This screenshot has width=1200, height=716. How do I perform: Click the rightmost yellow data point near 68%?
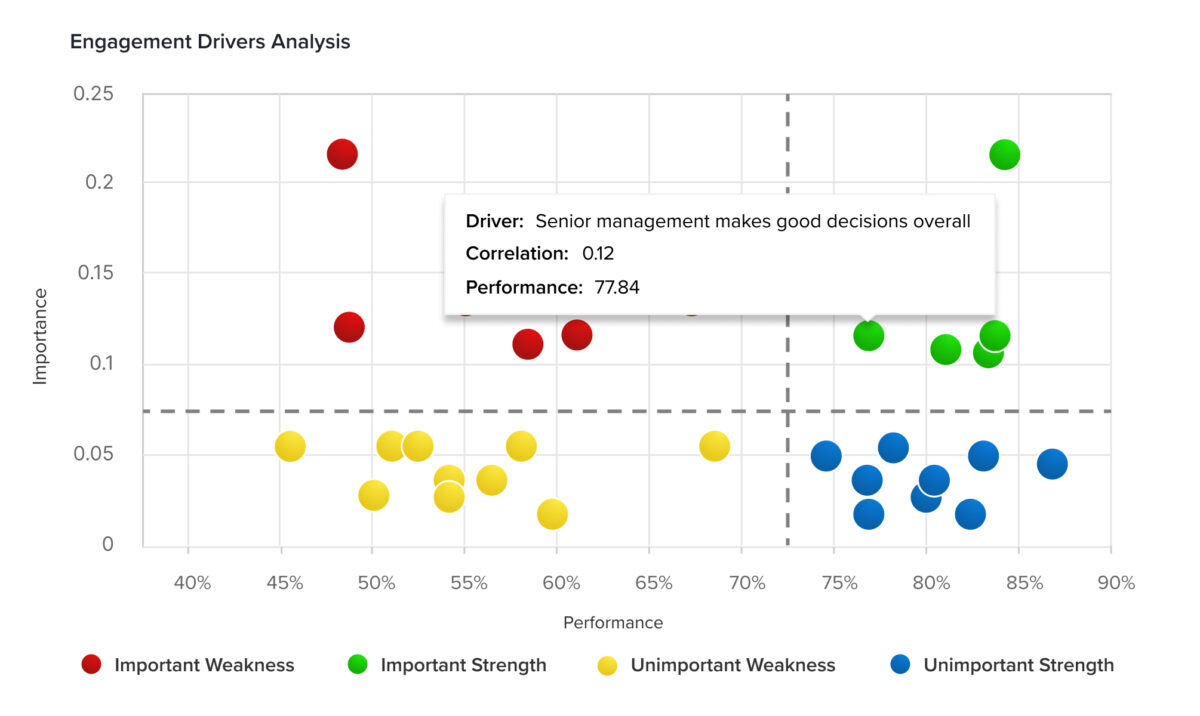713,446
